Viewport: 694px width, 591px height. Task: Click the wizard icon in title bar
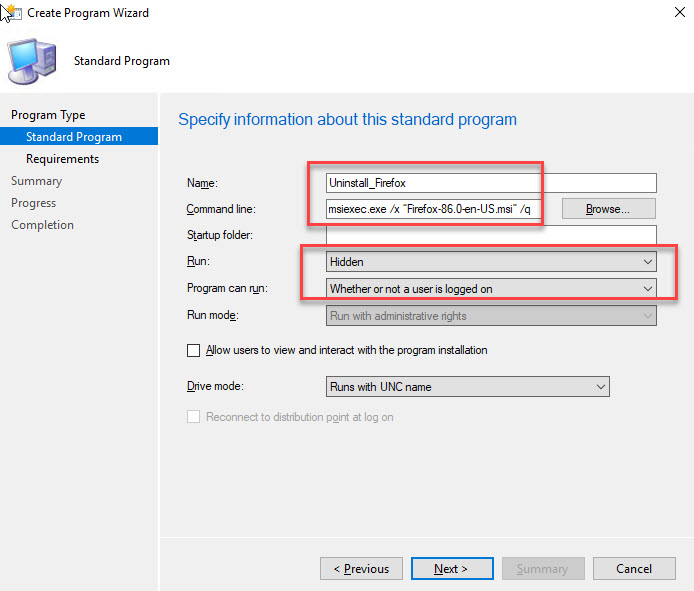(x=12, y=13)
